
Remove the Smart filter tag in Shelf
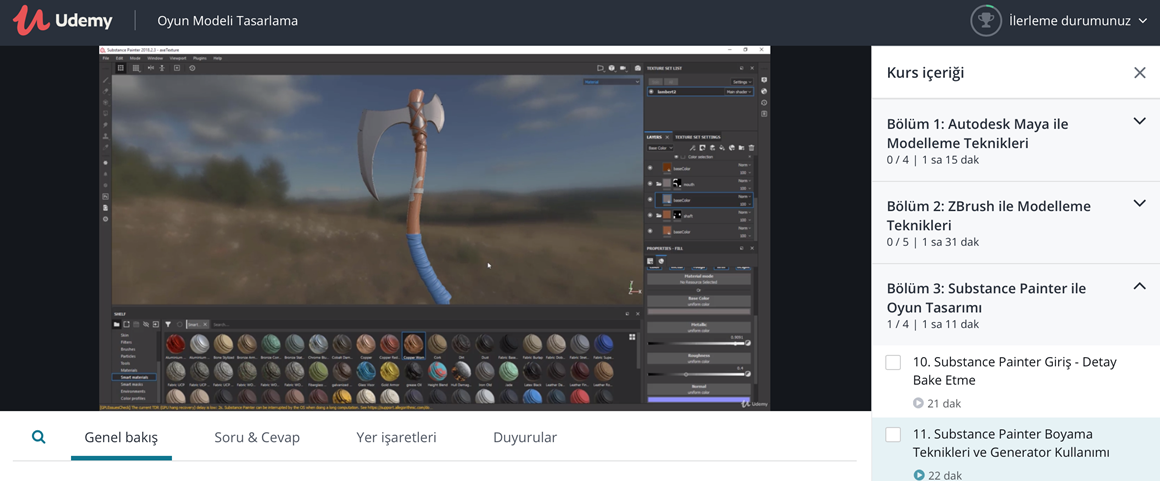click(x=205, y=324)
